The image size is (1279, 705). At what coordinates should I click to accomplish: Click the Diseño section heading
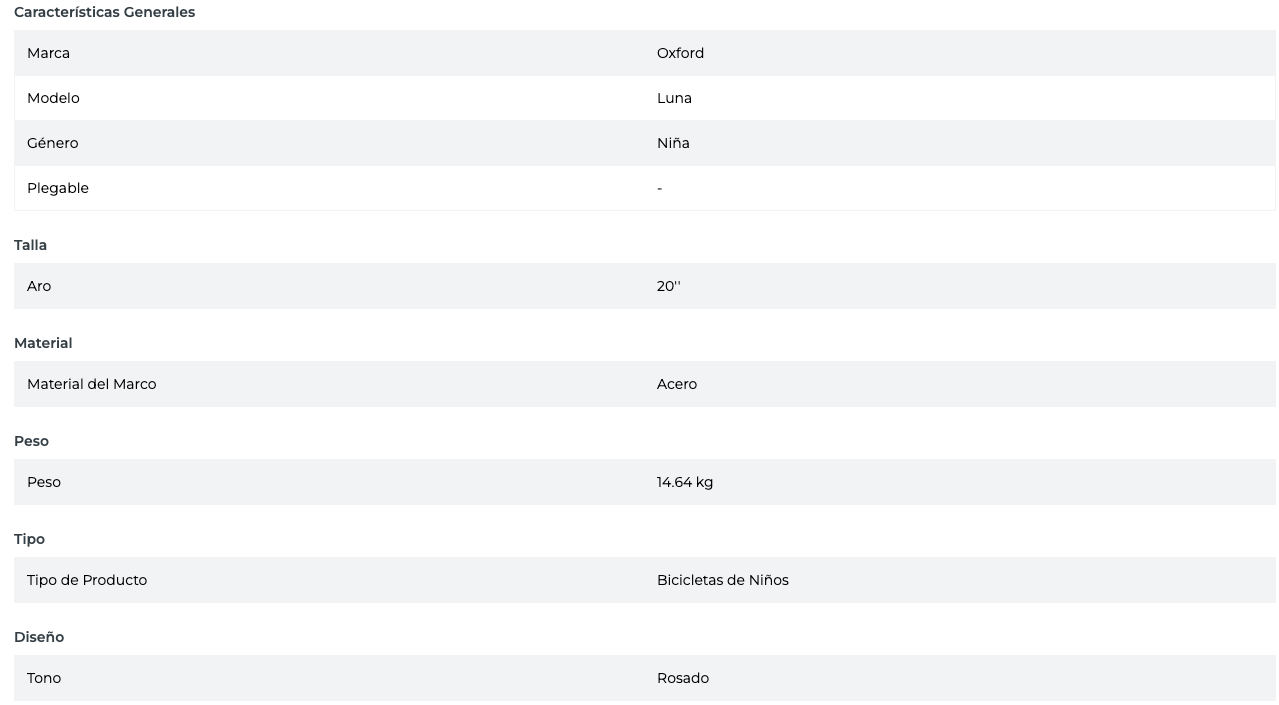[39, 637]
